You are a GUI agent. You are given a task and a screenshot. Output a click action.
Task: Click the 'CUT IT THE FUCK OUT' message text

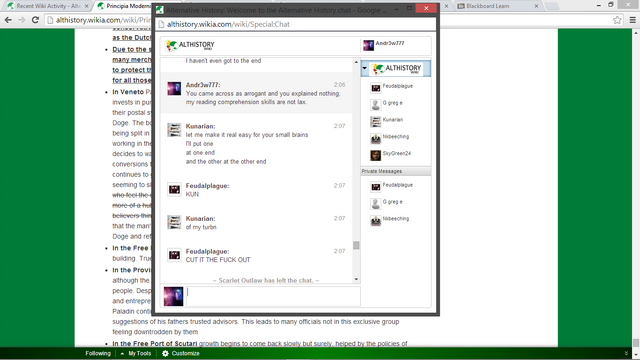[x=218, y=260]
